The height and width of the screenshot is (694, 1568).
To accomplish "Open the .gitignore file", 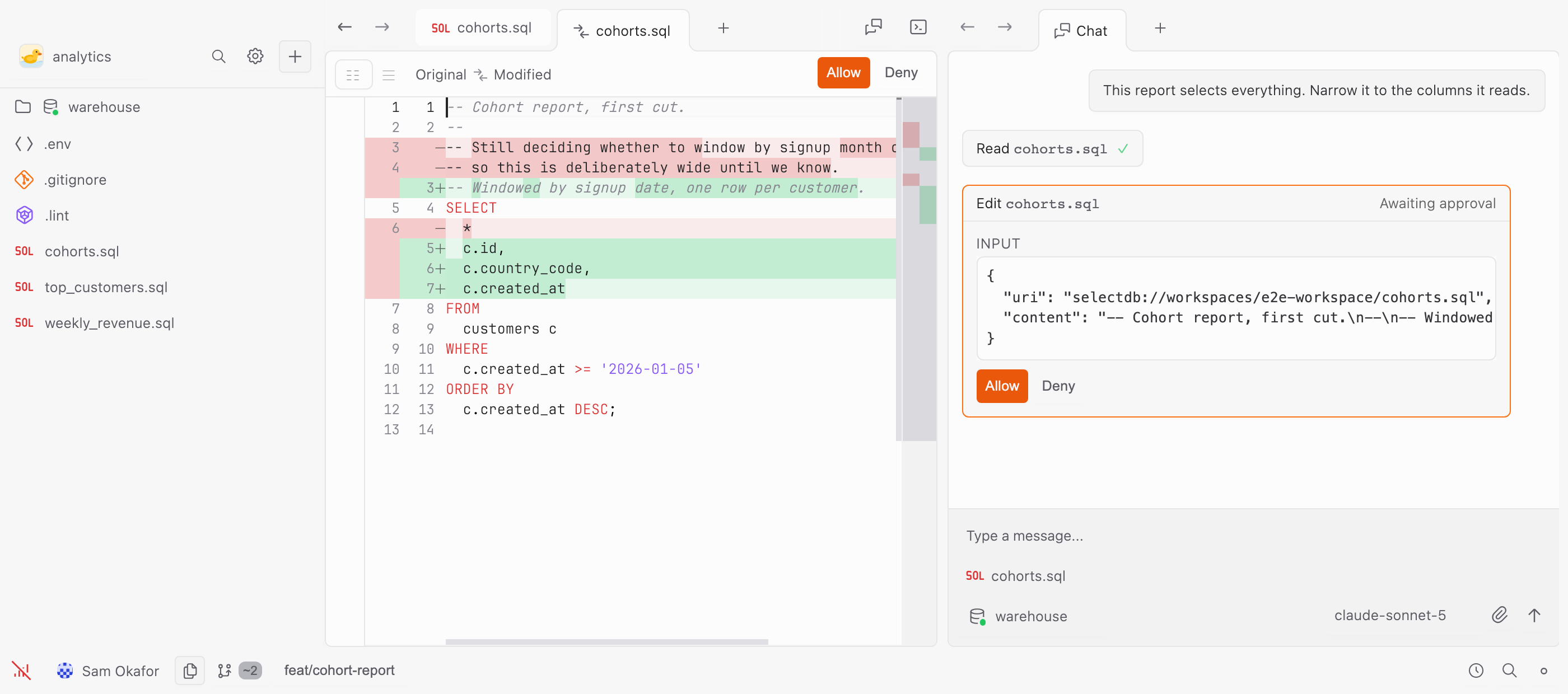I will (x=162, y=180).
